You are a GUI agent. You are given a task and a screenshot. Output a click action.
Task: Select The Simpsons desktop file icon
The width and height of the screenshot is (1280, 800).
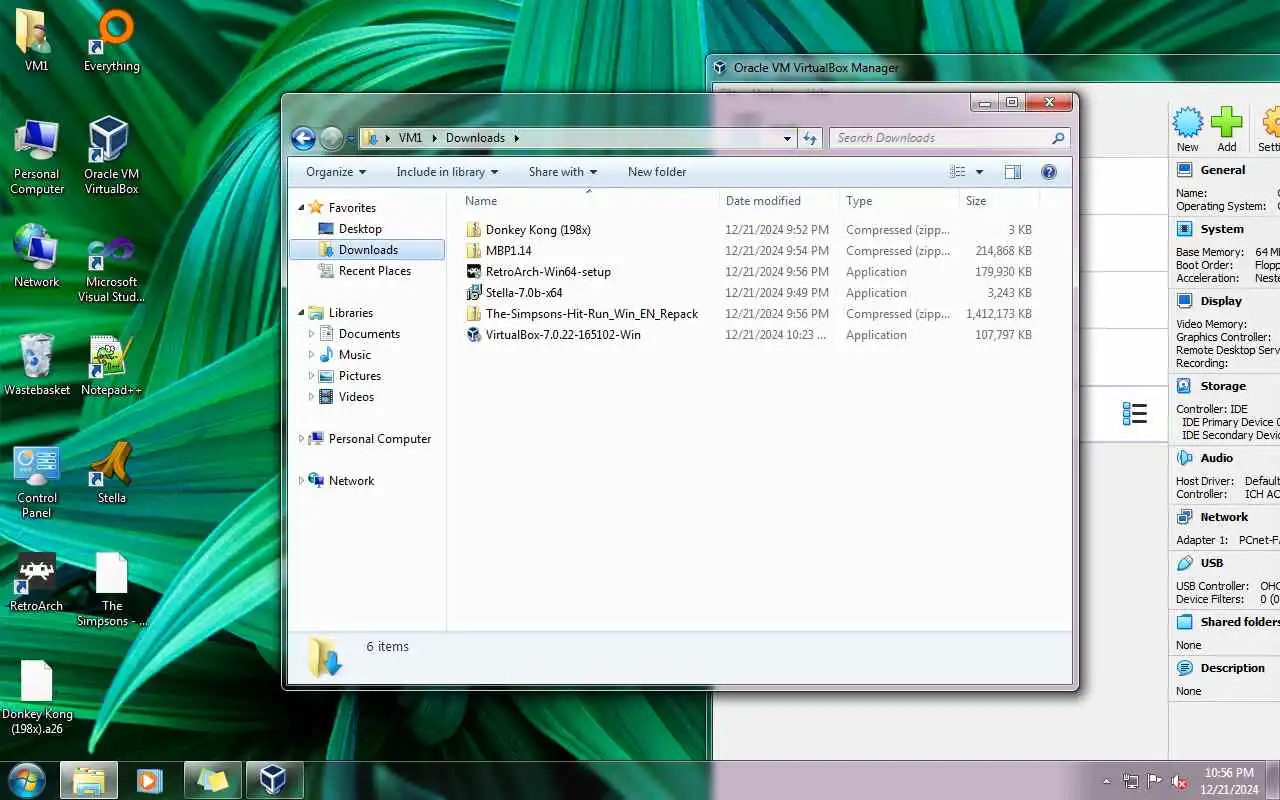point(111,590)
